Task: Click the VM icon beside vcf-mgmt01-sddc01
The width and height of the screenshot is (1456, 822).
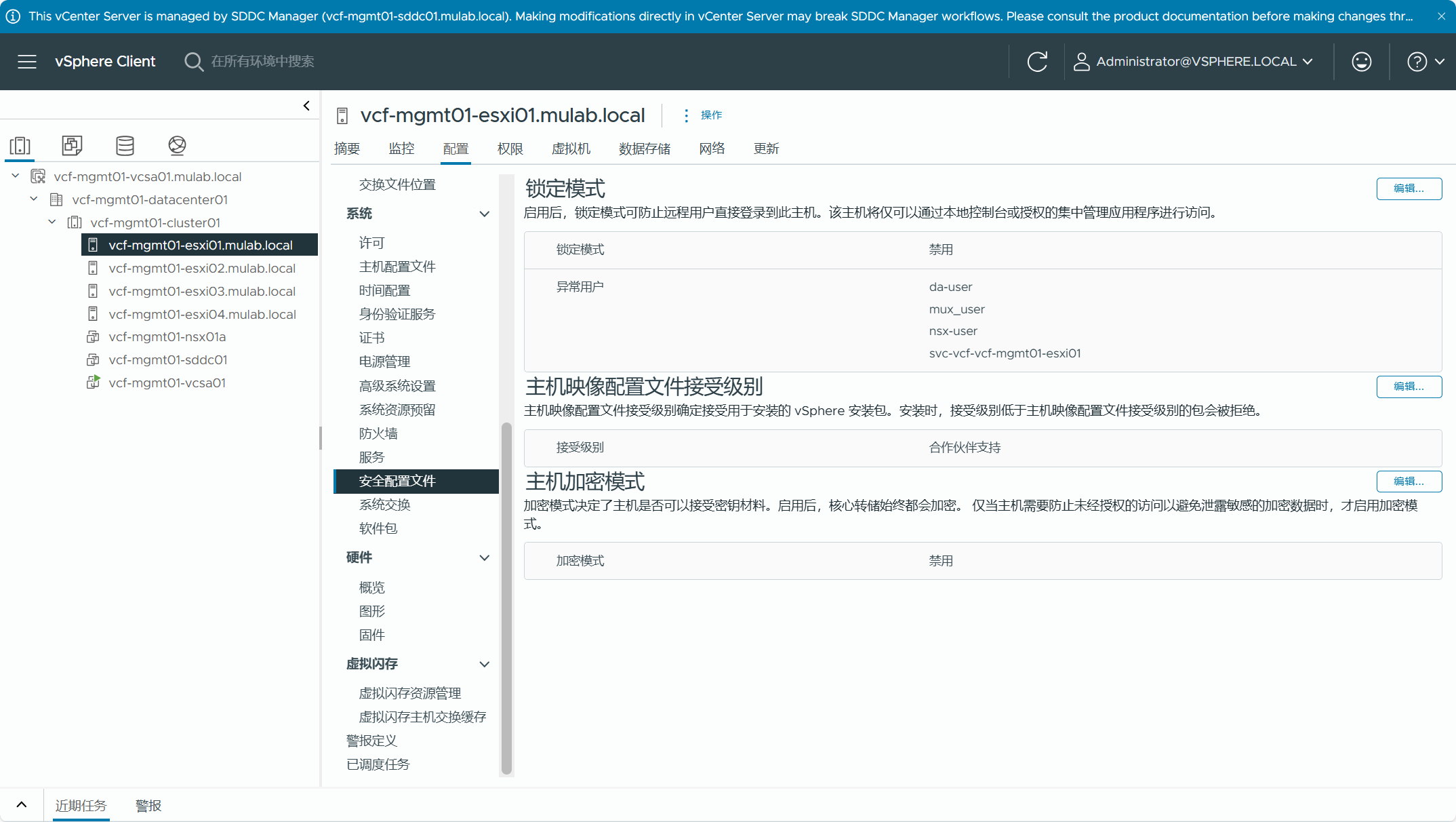Action: pos(94,360)
